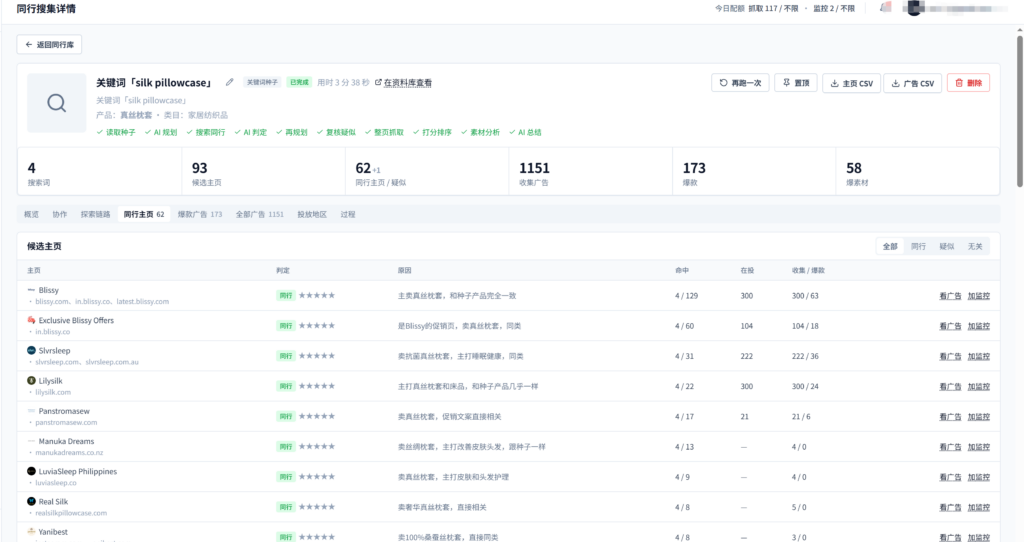Click the large search magnifier thumbnail
This screenshot has width=1024, height=542.
click(57, 103)
